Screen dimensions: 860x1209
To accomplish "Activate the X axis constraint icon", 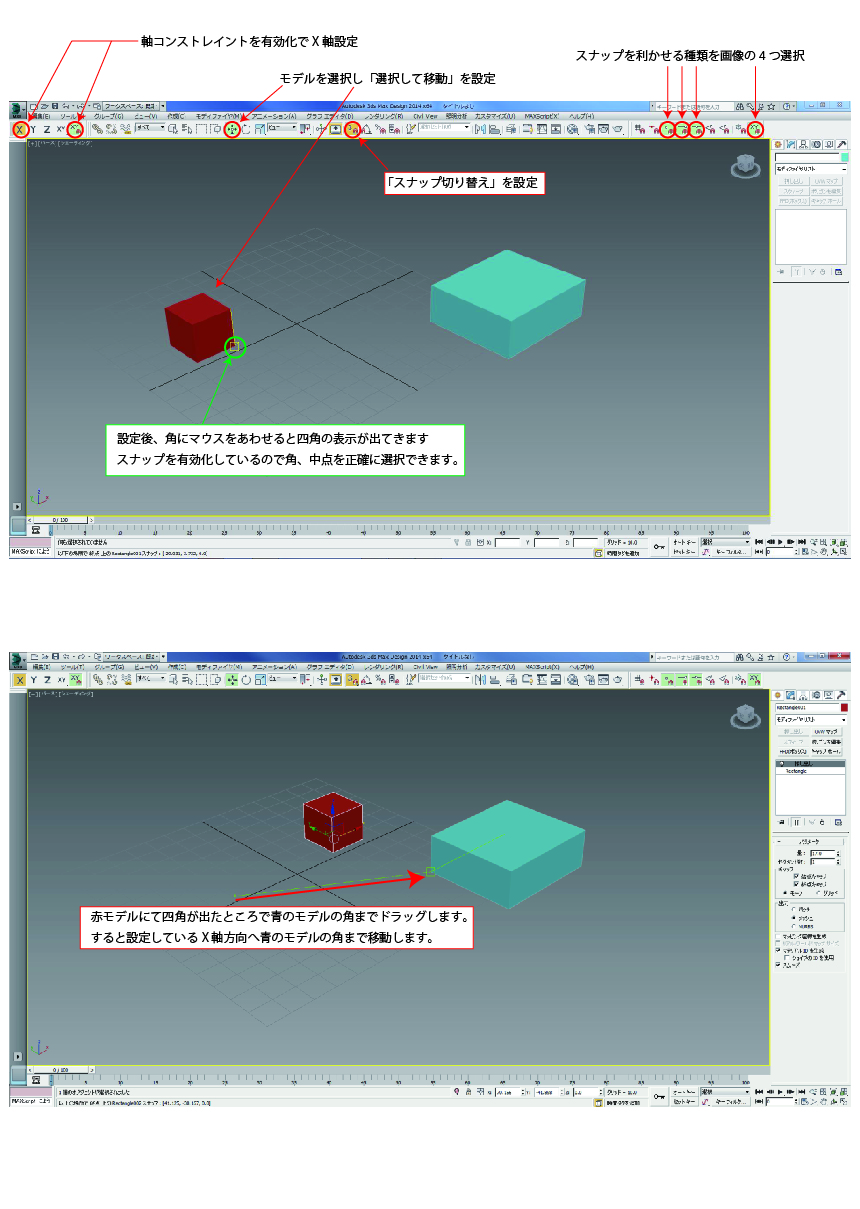I will click(20, 129).
